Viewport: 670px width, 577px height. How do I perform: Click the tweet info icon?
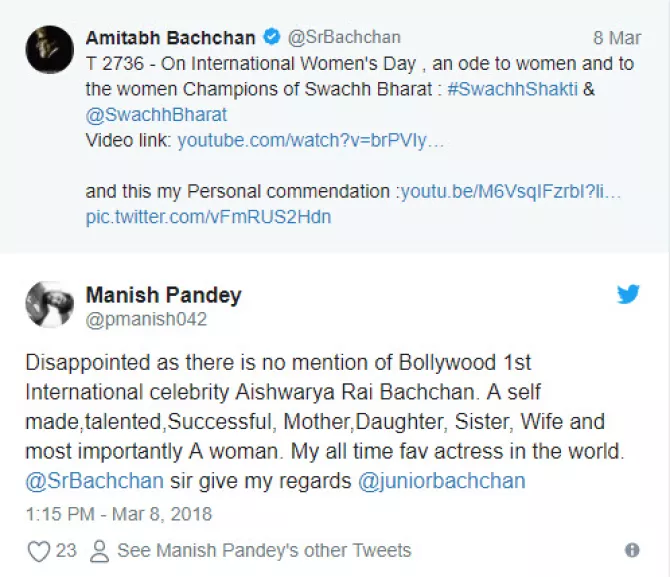pos(632,551)
